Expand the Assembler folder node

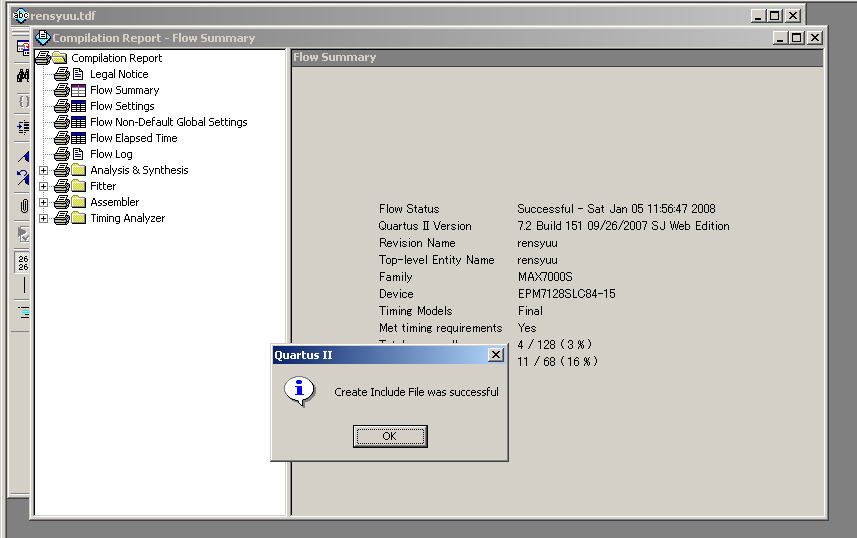(43, 202)
